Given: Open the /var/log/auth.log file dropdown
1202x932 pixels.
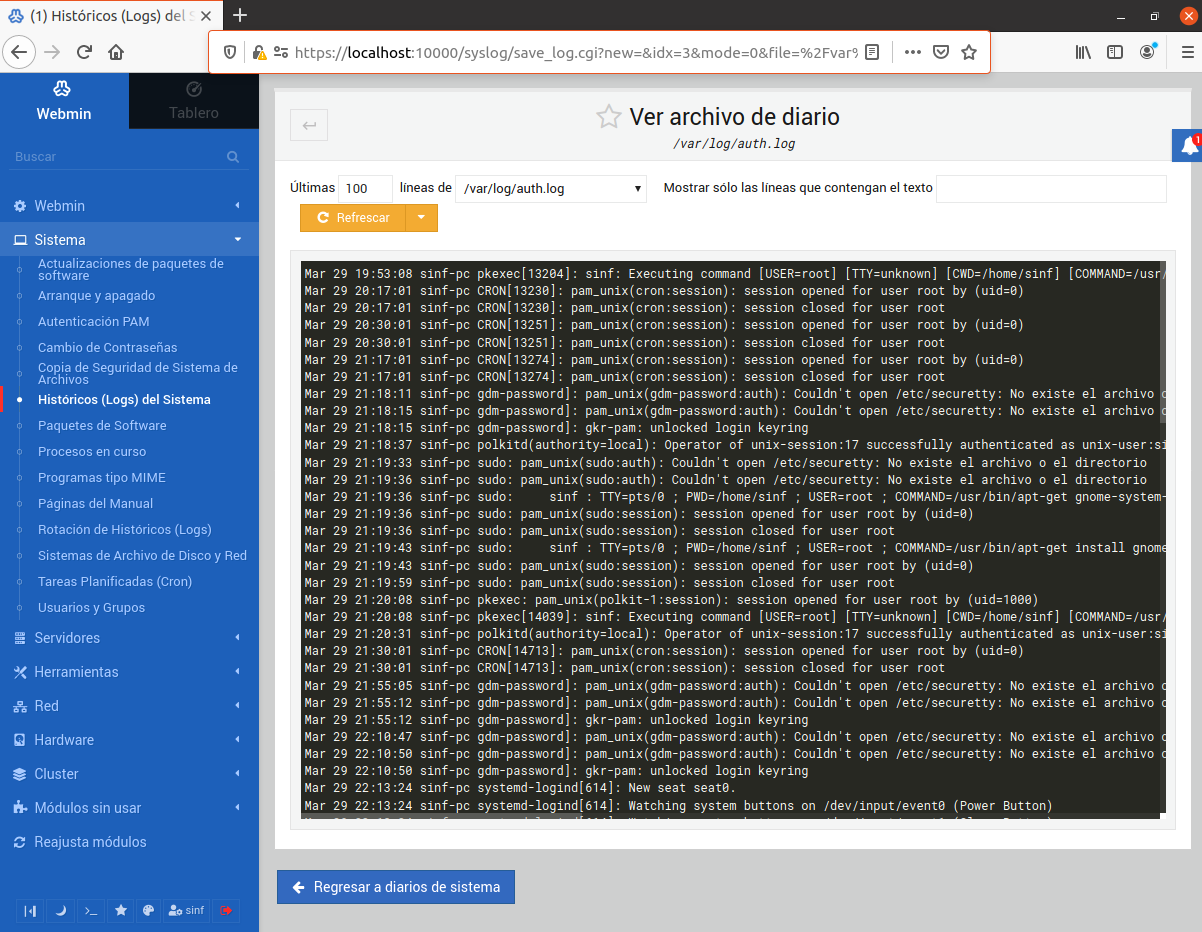Looking at the screenshot, I should pos(550,188).
